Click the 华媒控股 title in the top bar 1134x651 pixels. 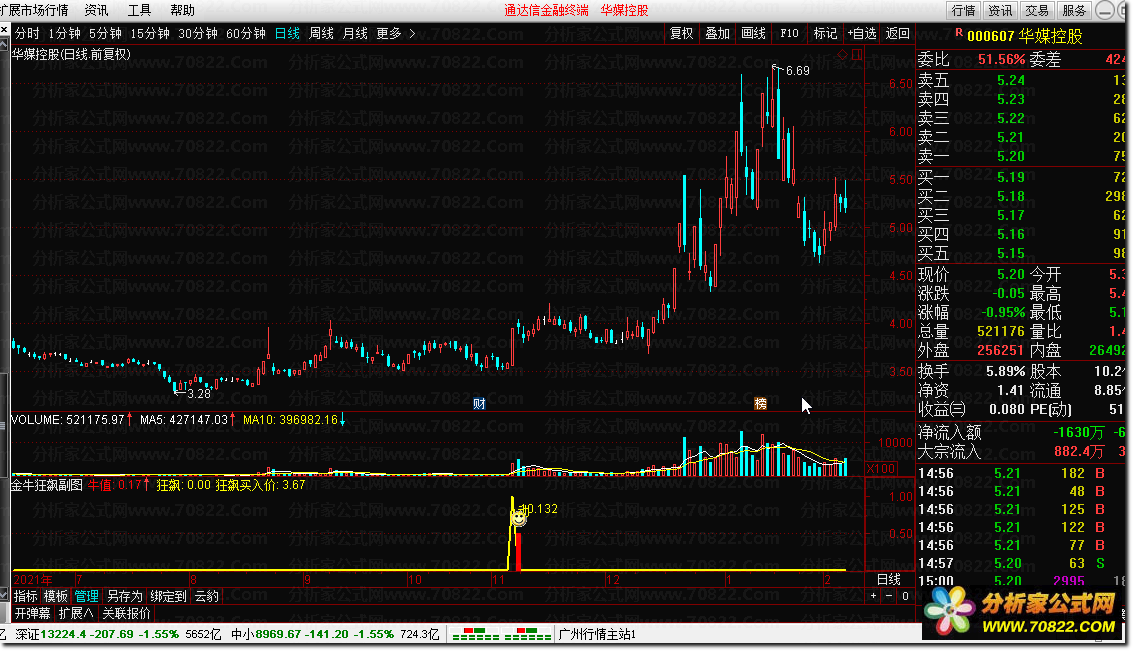(x=624, y=10)
